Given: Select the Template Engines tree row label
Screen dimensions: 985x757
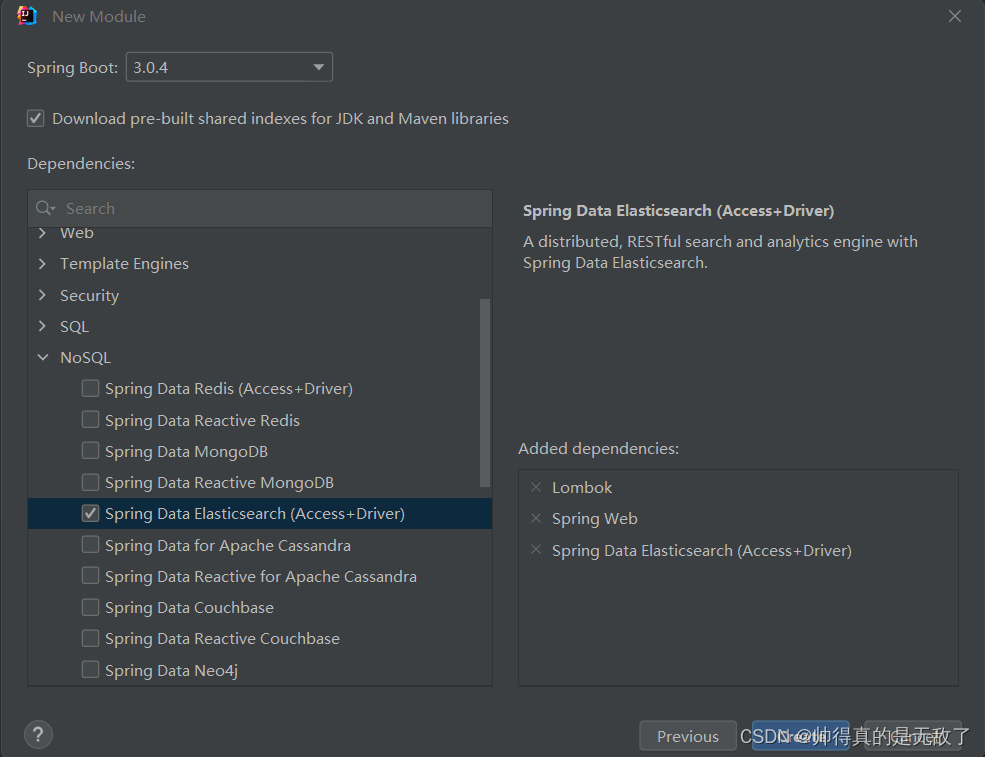Looking at the screenshot, I should point(124,264).
